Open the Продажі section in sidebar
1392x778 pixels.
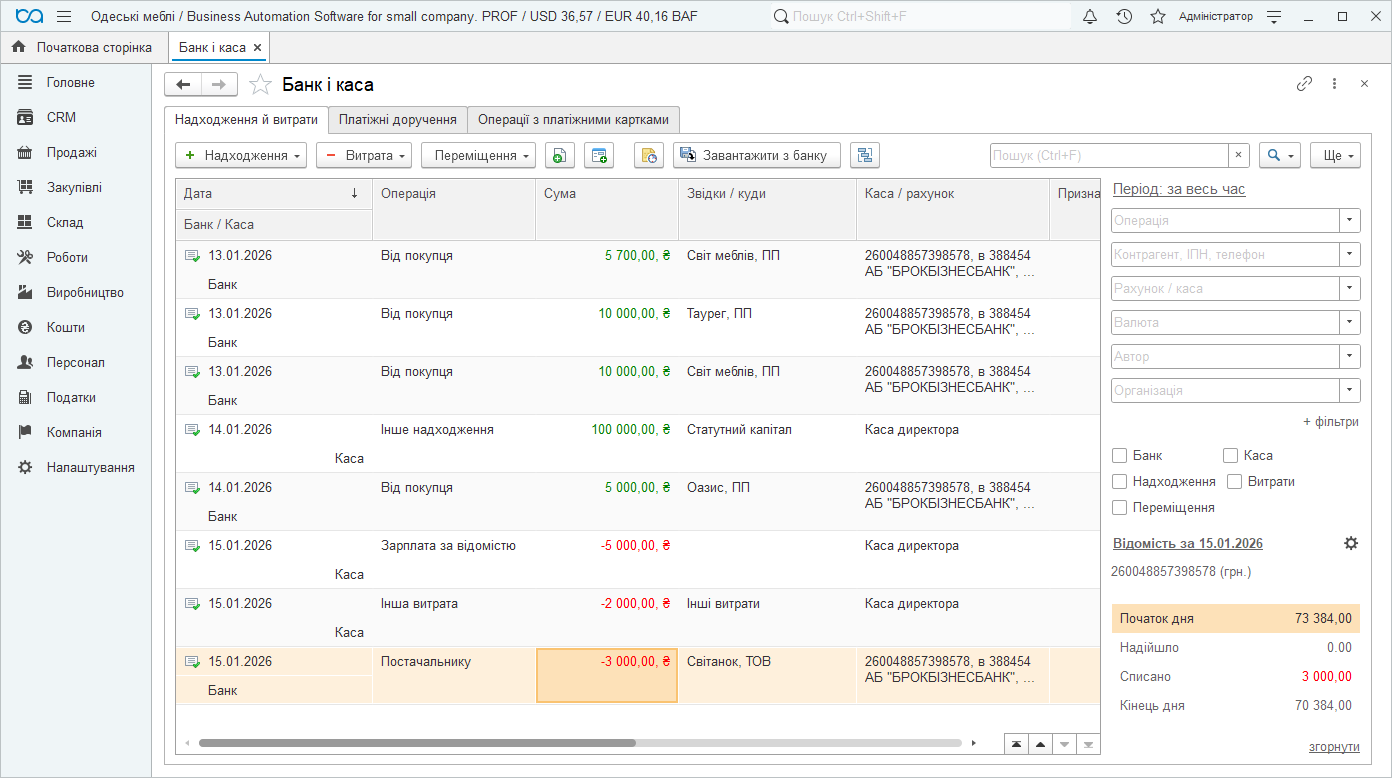point(72,153)
